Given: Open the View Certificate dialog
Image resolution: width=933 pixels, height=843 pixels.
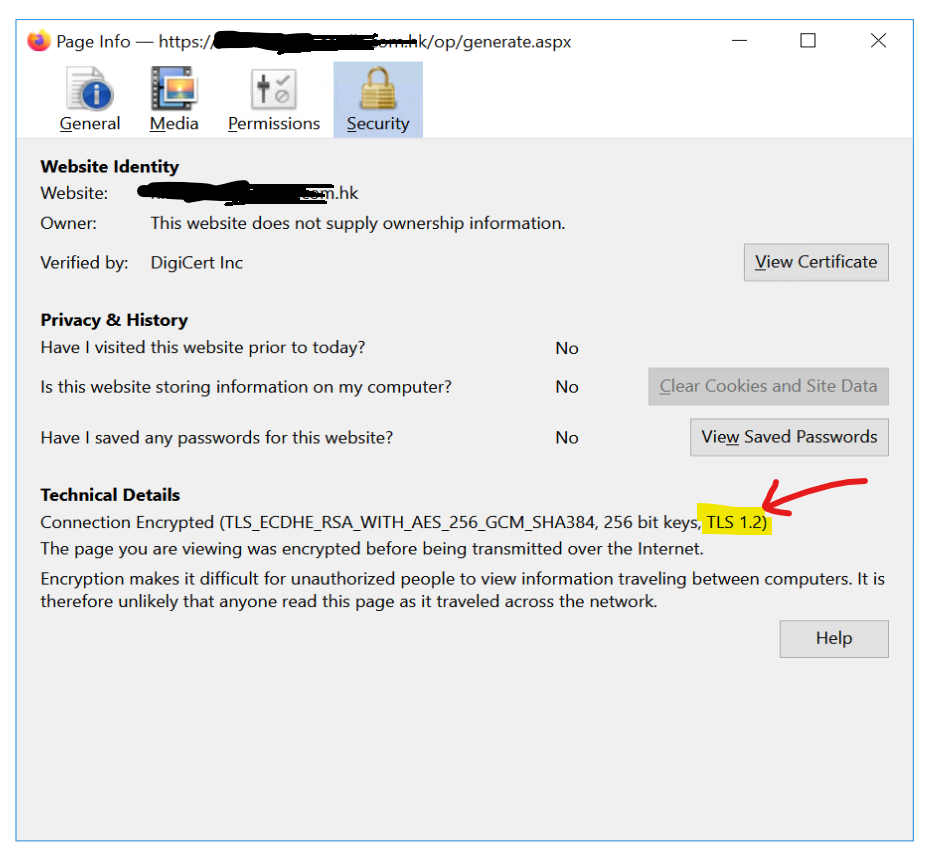Looking at the screenshot, I should point(815,262).
